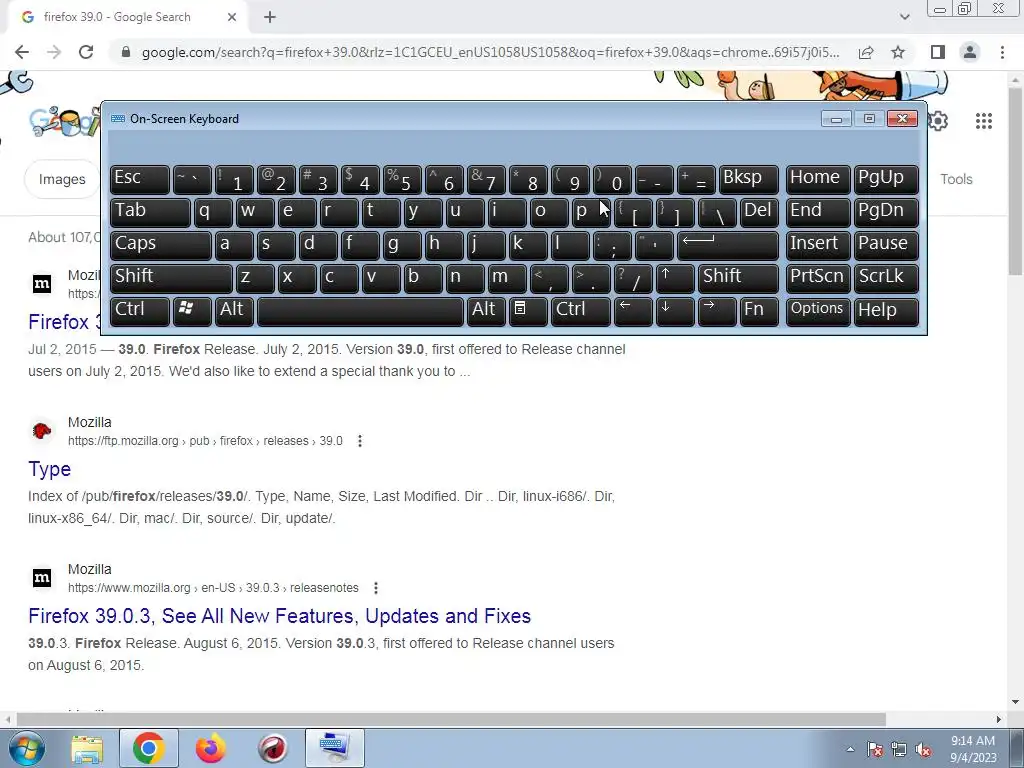Open the 'Type' search result
The width and height of the screenshot is (1024, 768).
(x=50, y=469)
